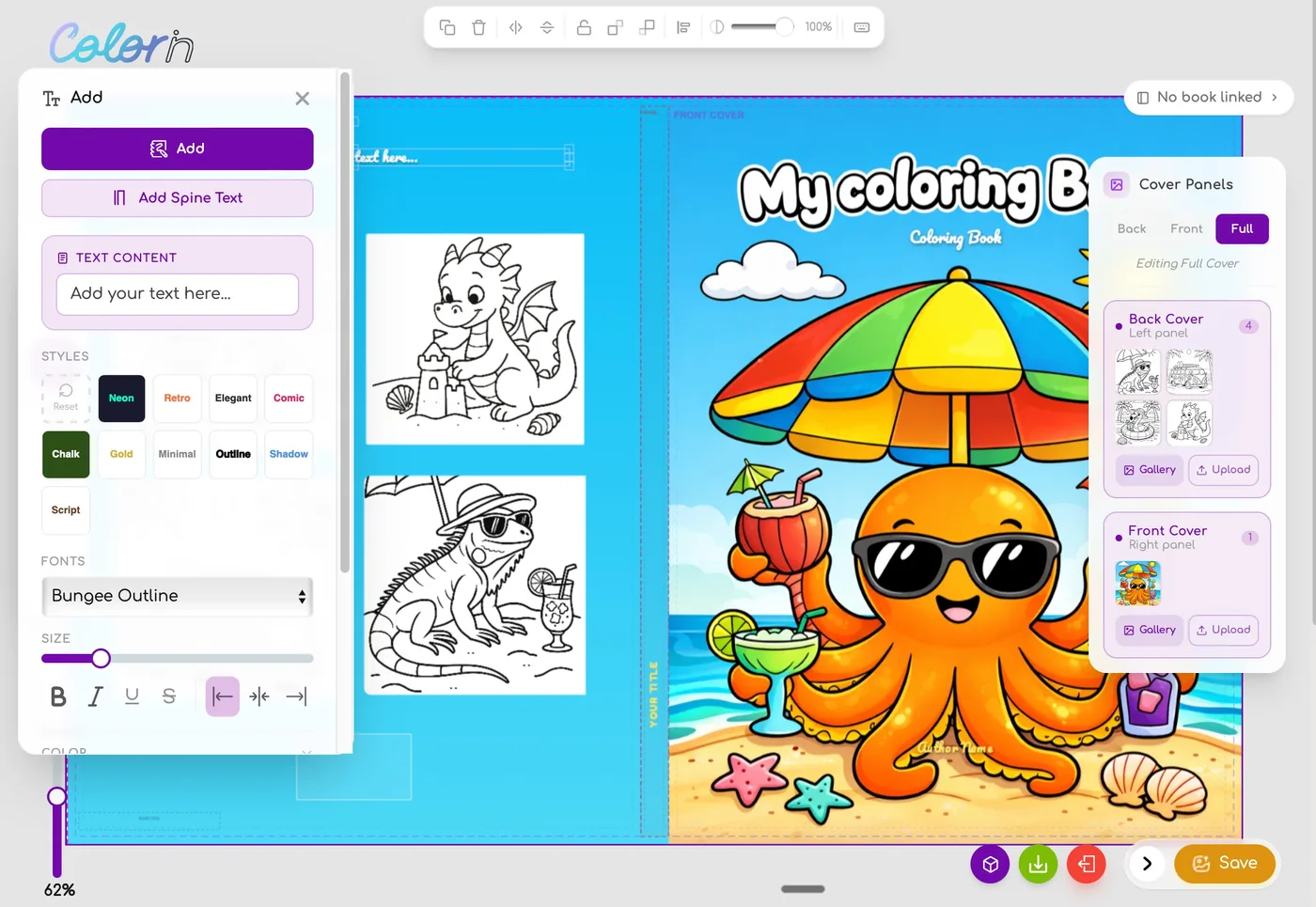The width and height of the screenshot is (1316, 907).
Task: Flip the element horizontally
Action: tap(515, 27)
